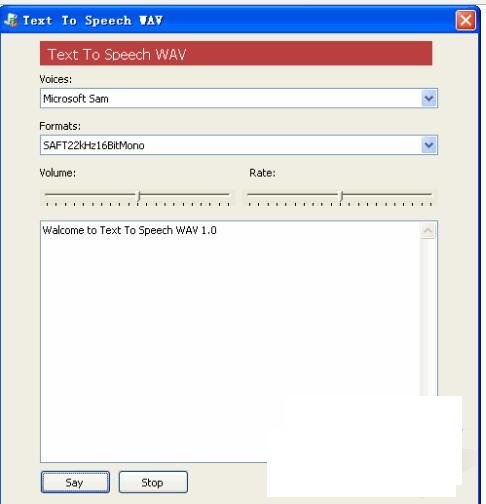486x504 pixels.
Task: Click the Say button
Action: [x=75, y=482]
